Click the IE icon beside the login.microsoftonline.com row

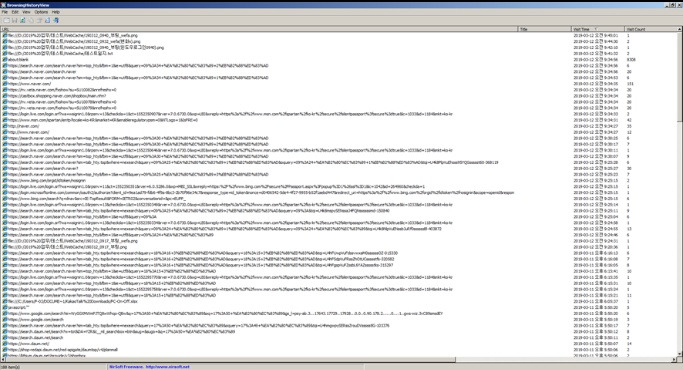pos(5,193)
